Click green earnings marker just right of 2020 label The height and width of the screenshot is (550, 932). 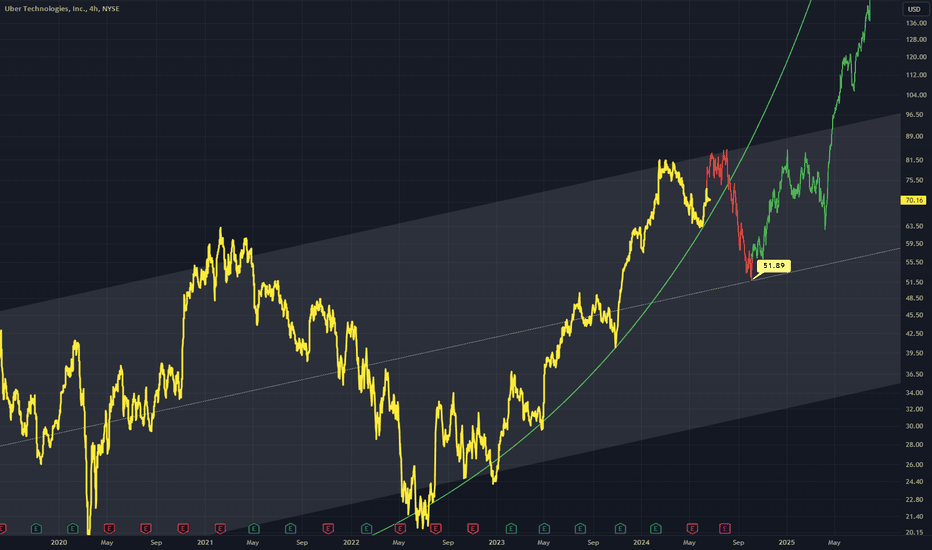coord(73,528)
